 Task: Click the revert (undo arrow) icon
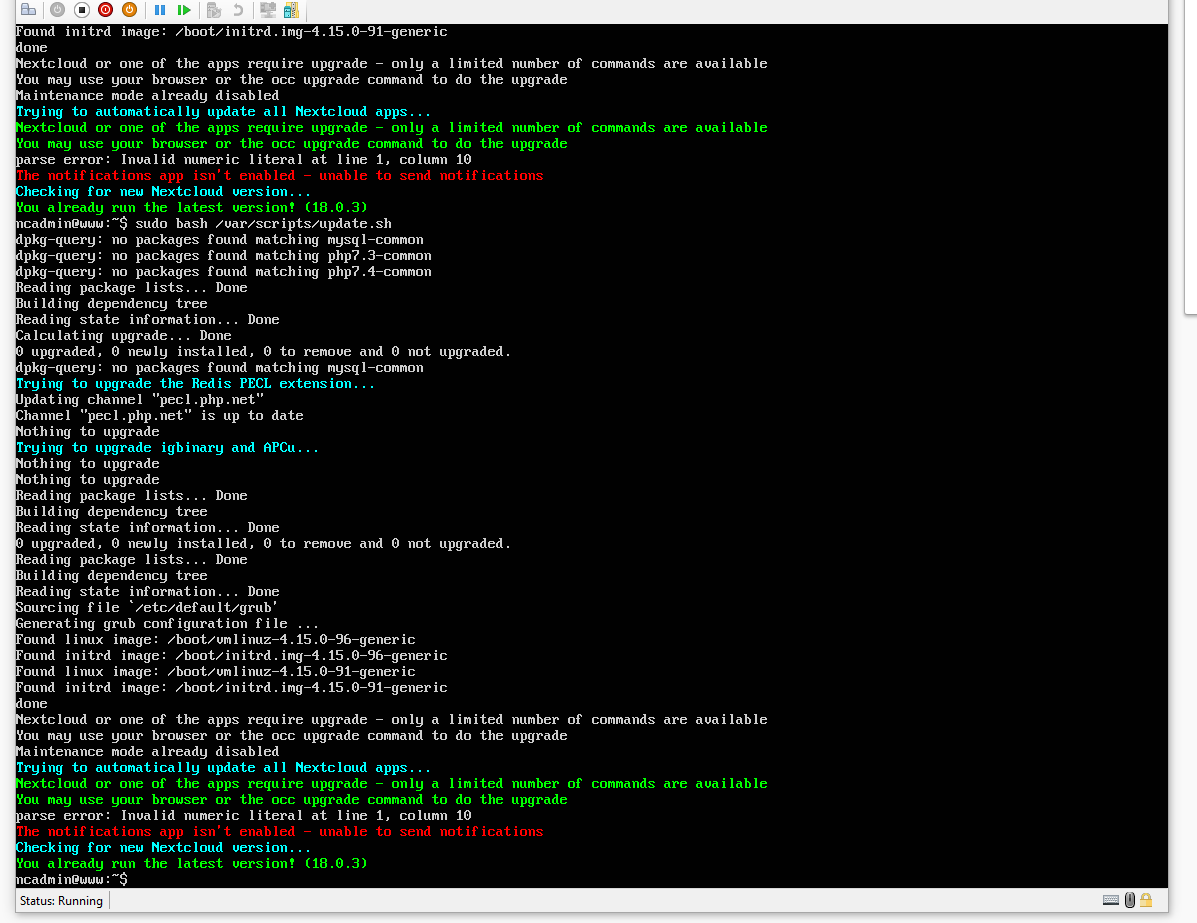click(238, 10)
